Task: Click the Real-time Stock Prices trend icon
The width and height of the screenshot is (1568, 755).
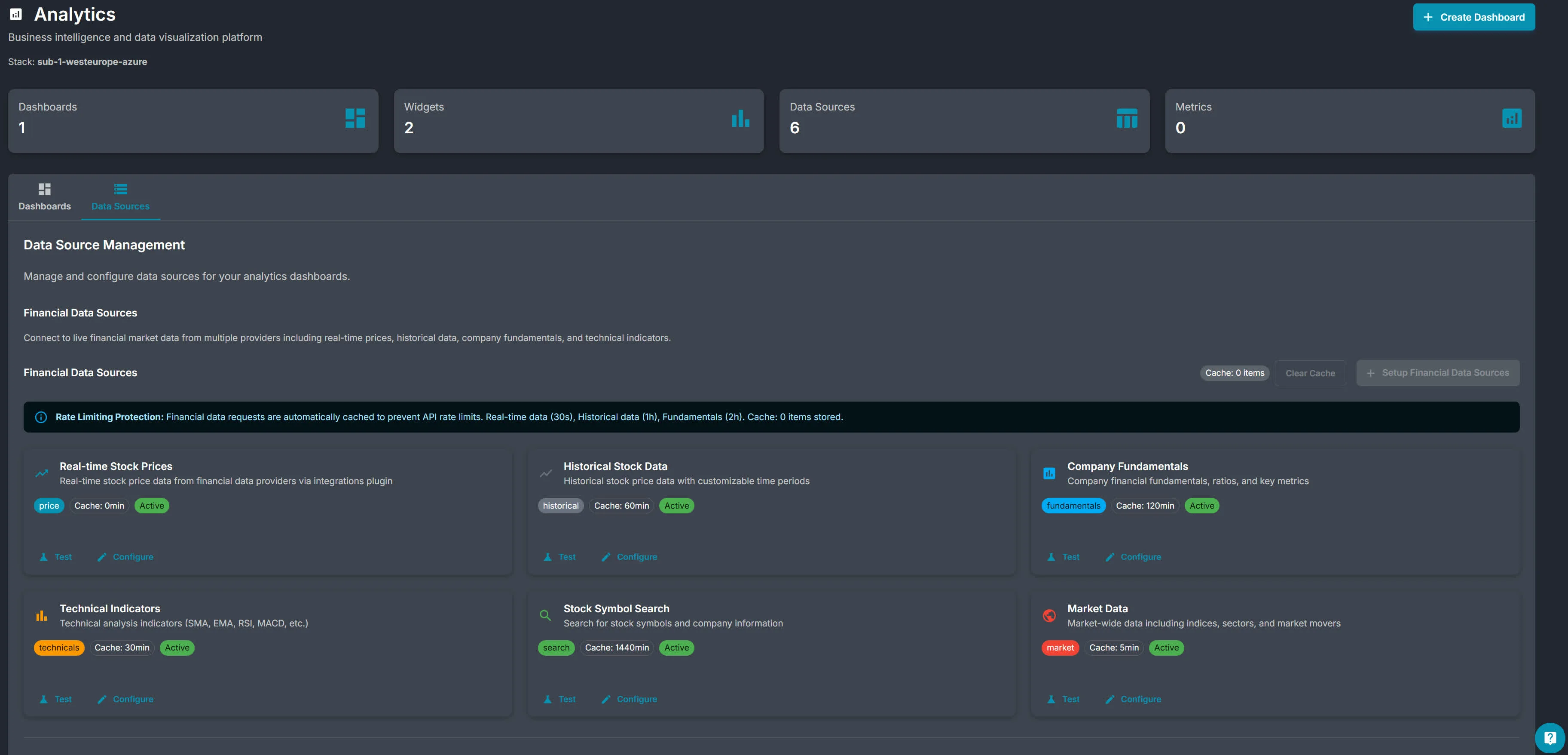Action: tap(41, 473)
